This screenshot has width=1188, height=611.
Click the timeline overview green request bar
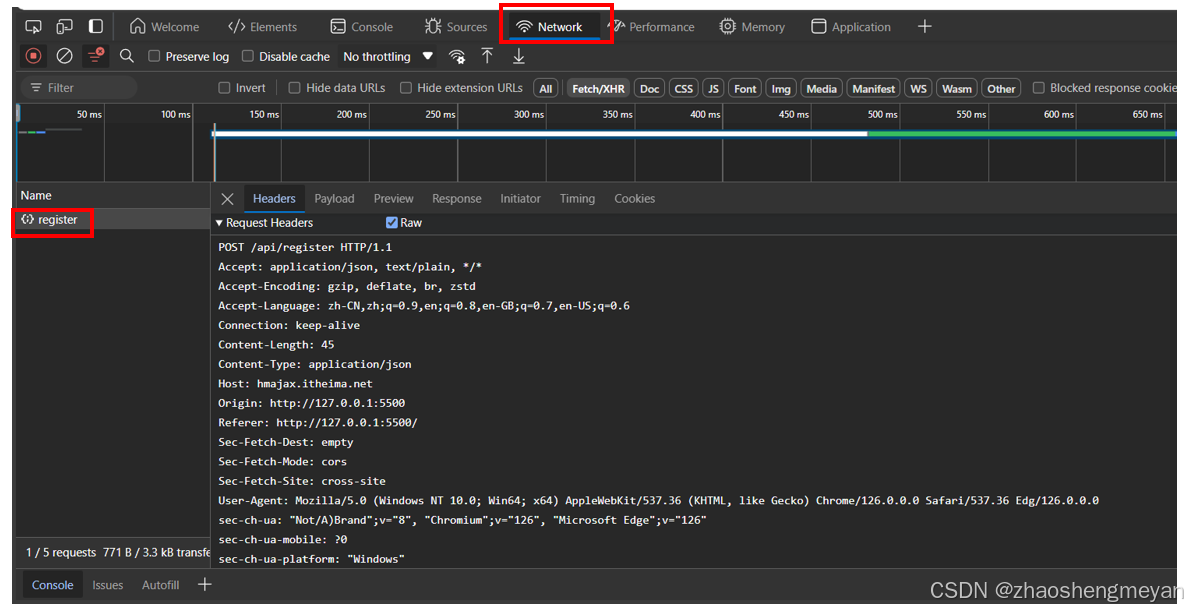[x=1021, y=134]
